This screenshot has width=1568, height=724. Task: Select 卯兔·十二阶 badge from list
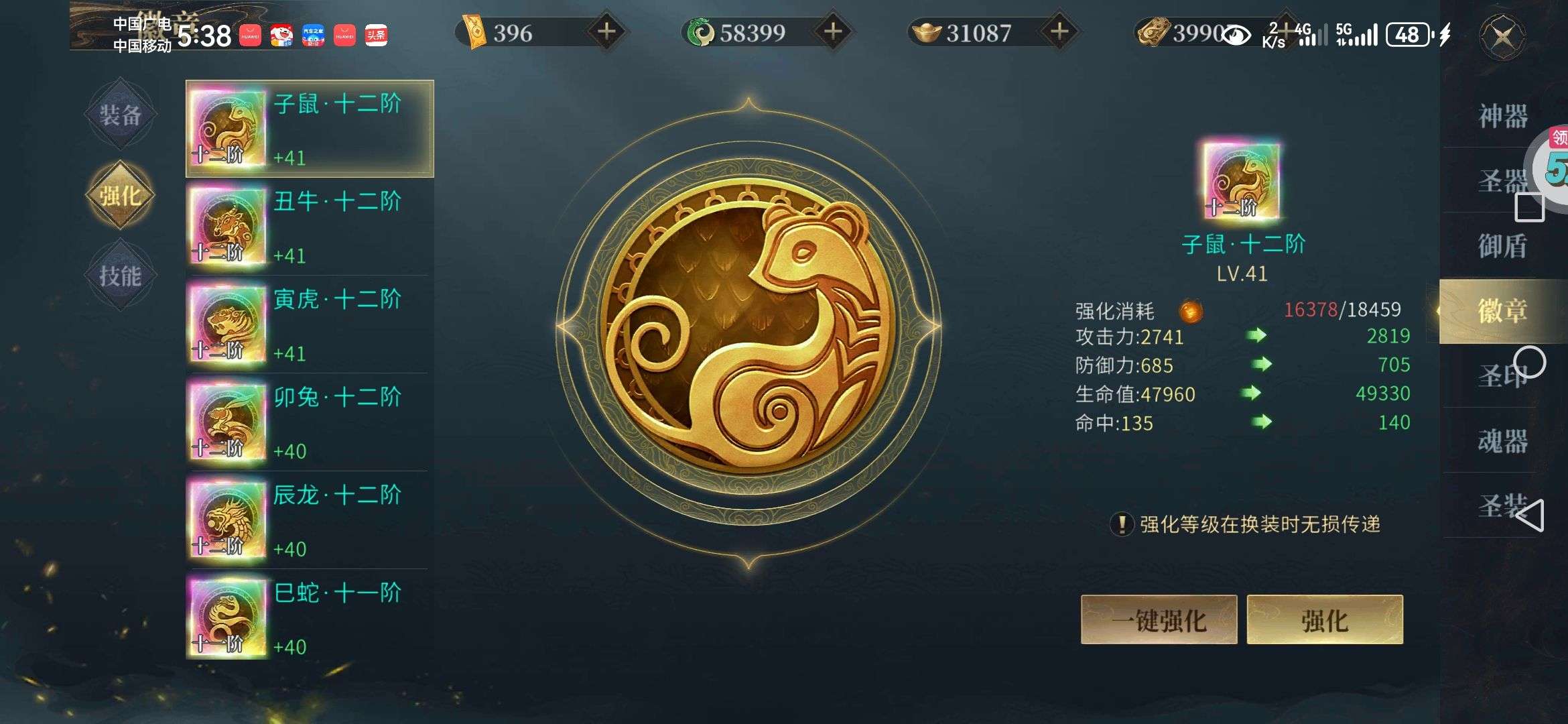coord(309,422)
